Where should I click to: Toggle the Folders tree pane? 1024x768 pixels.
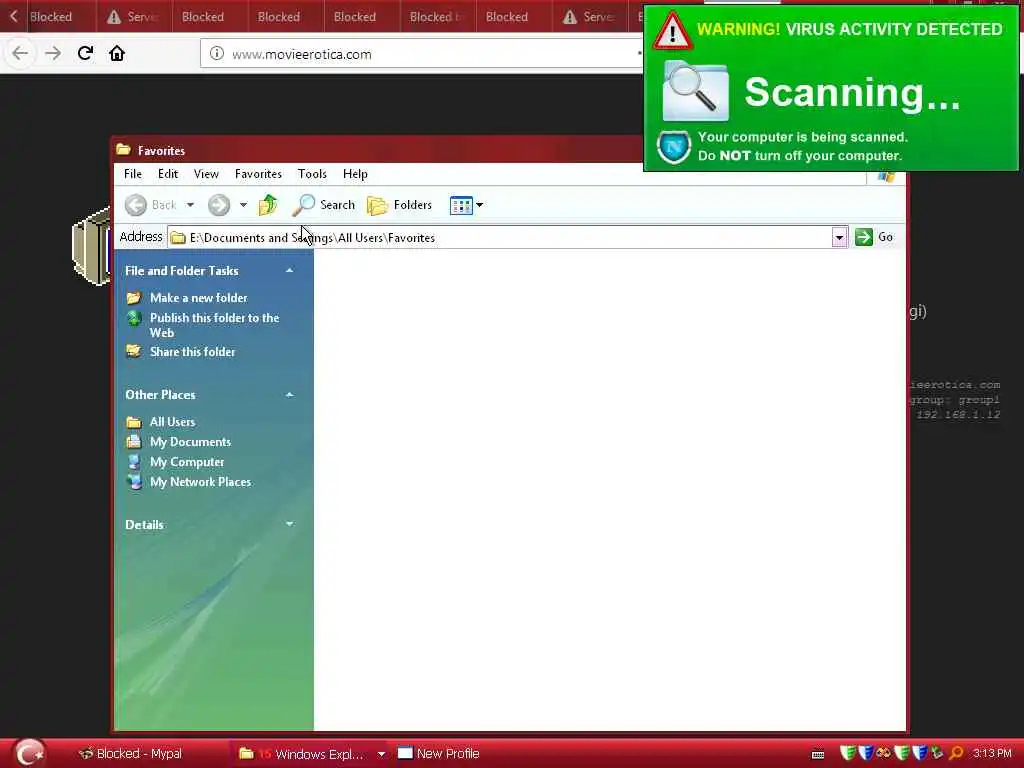click(400, 205)
